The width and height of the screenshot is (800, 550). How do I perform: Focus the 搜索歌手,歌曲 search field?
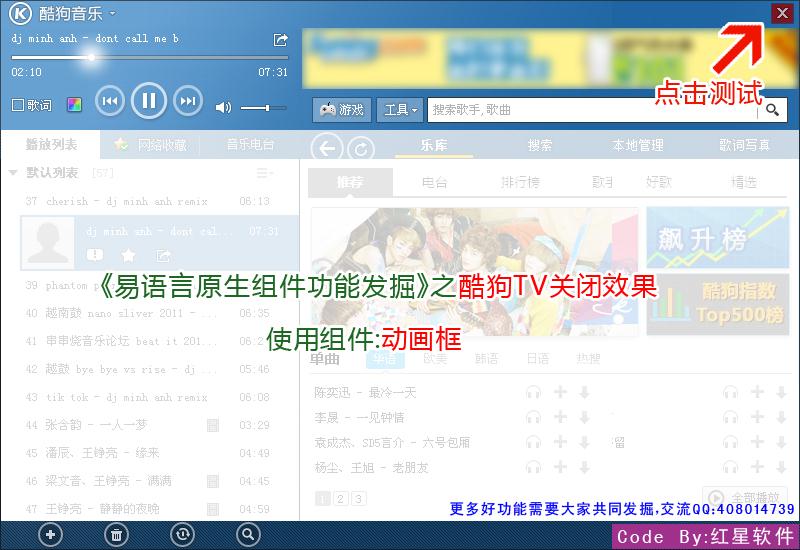pyautogui.click(x=592, y=110)
